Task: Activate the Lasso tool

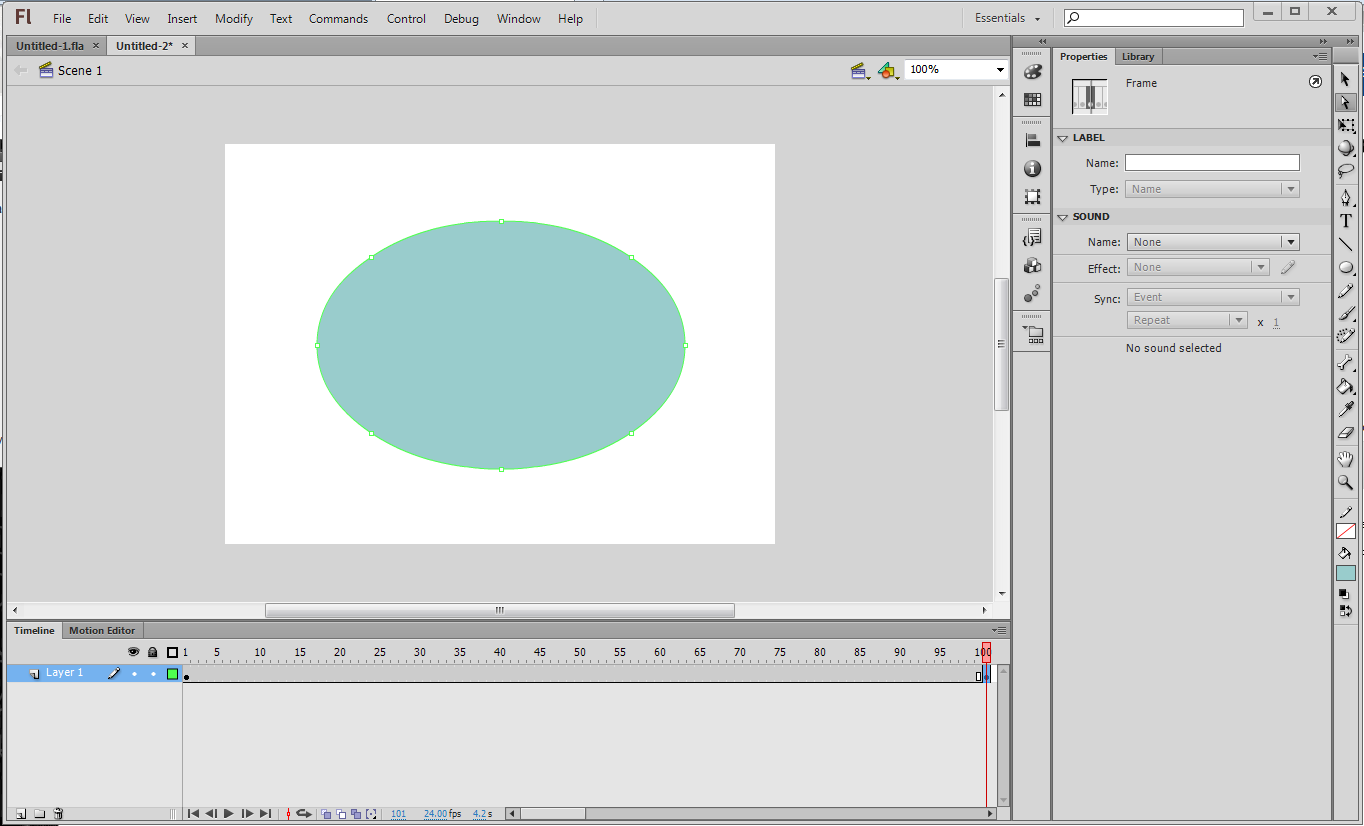Action: point(1345,171)
